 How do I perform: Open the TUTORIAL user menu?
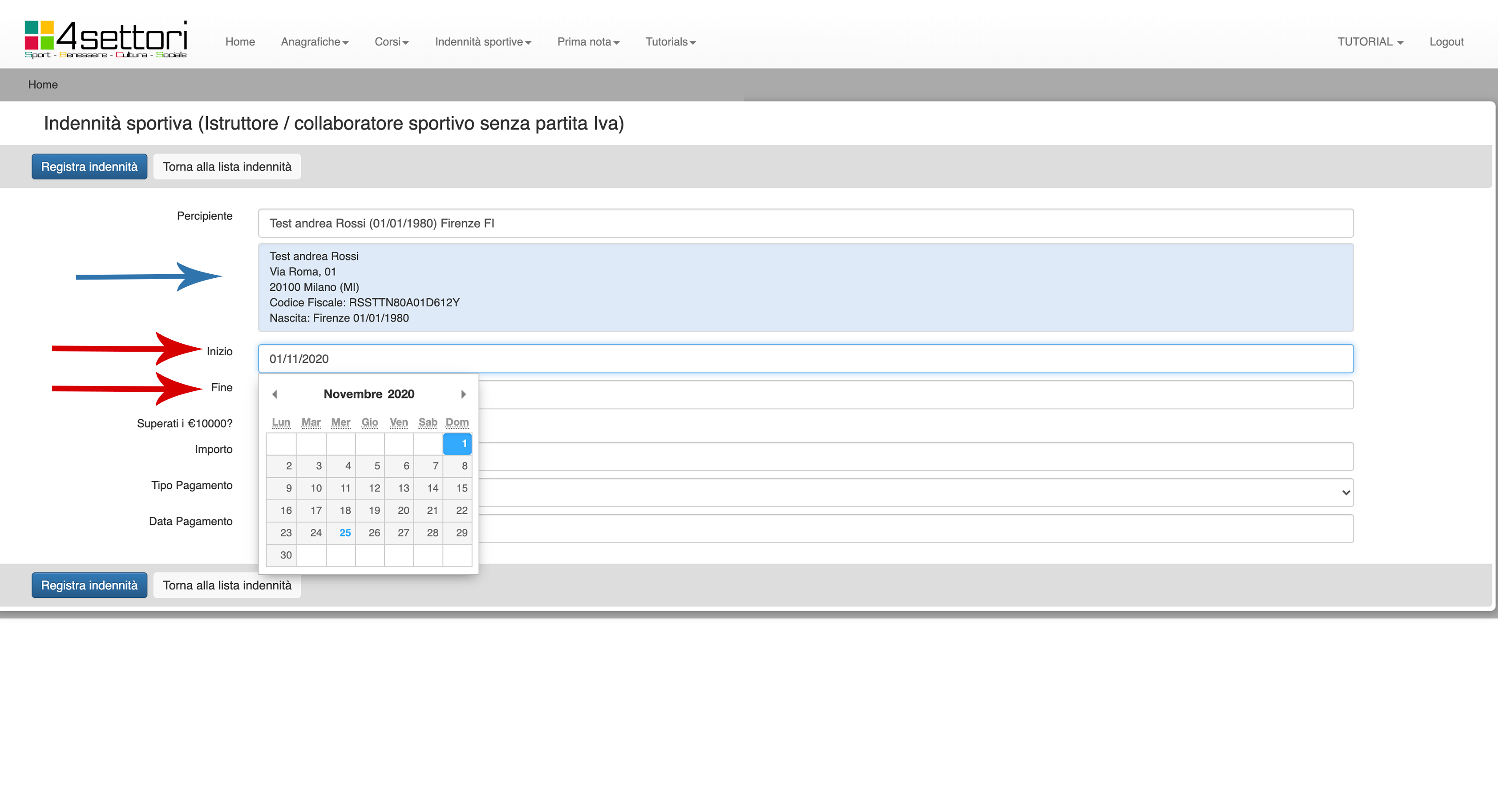coord(1370,42)
